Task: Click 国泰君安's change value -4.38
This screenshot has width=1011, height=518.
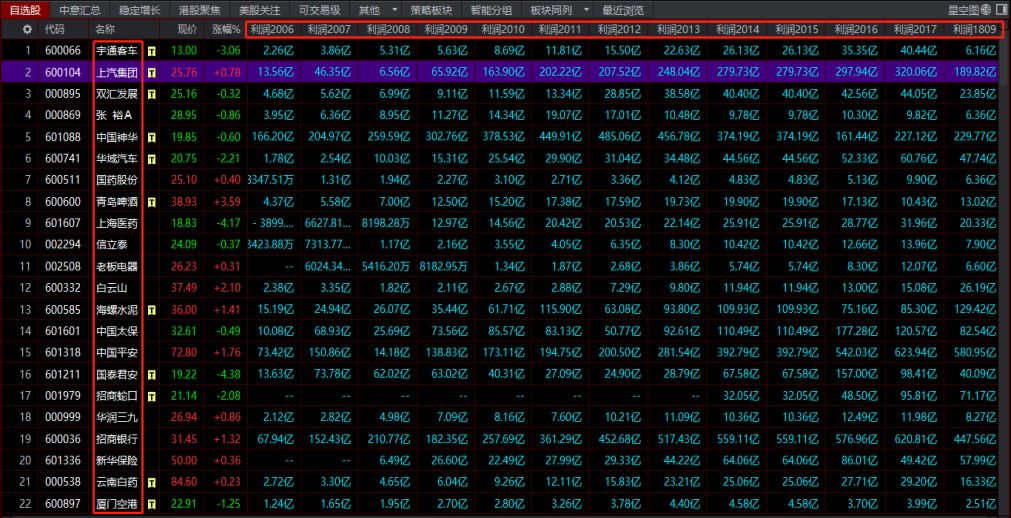Action: point(228,374)
